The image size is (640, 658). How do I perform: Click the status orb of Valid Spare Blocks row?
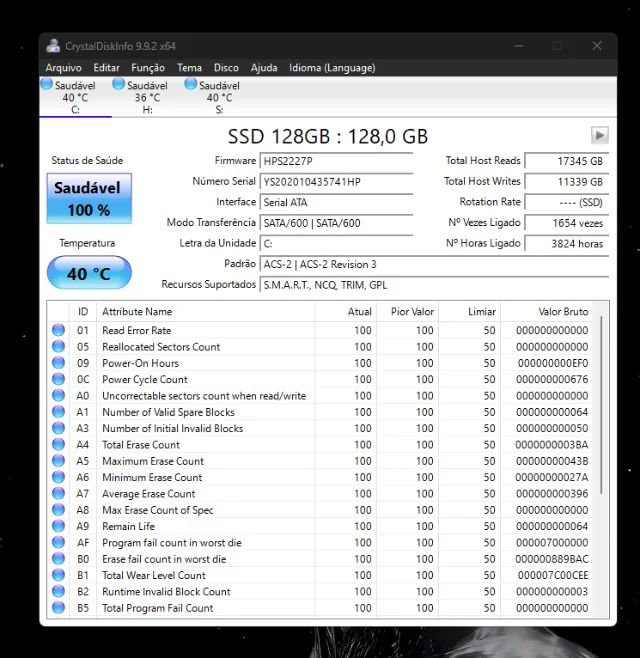click(58, 412)
